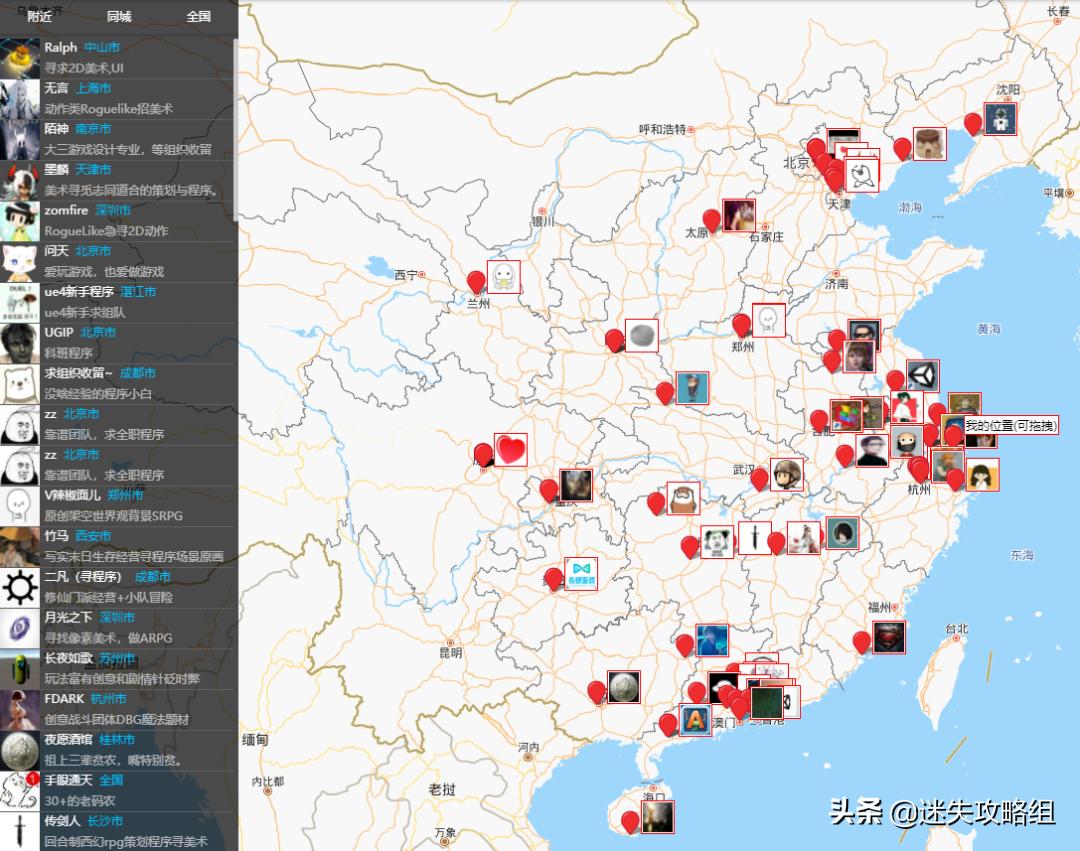The image size is (1080, 851).
Task: Click the gear avatar of 二凡 (寻程序)
Action: [x=19, y=587]
